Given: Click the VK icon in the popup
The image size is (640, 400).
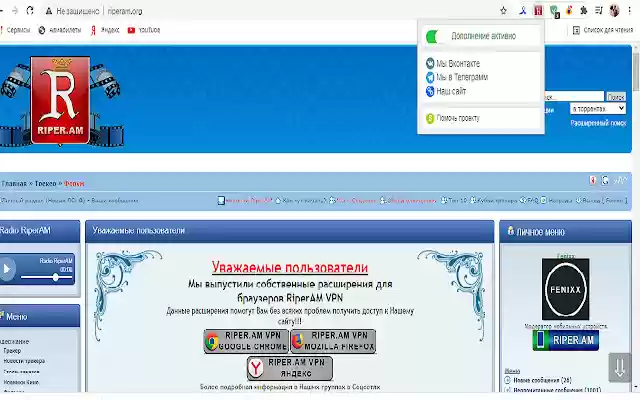Looking at the screenshot, I should (x=430, y=63).
